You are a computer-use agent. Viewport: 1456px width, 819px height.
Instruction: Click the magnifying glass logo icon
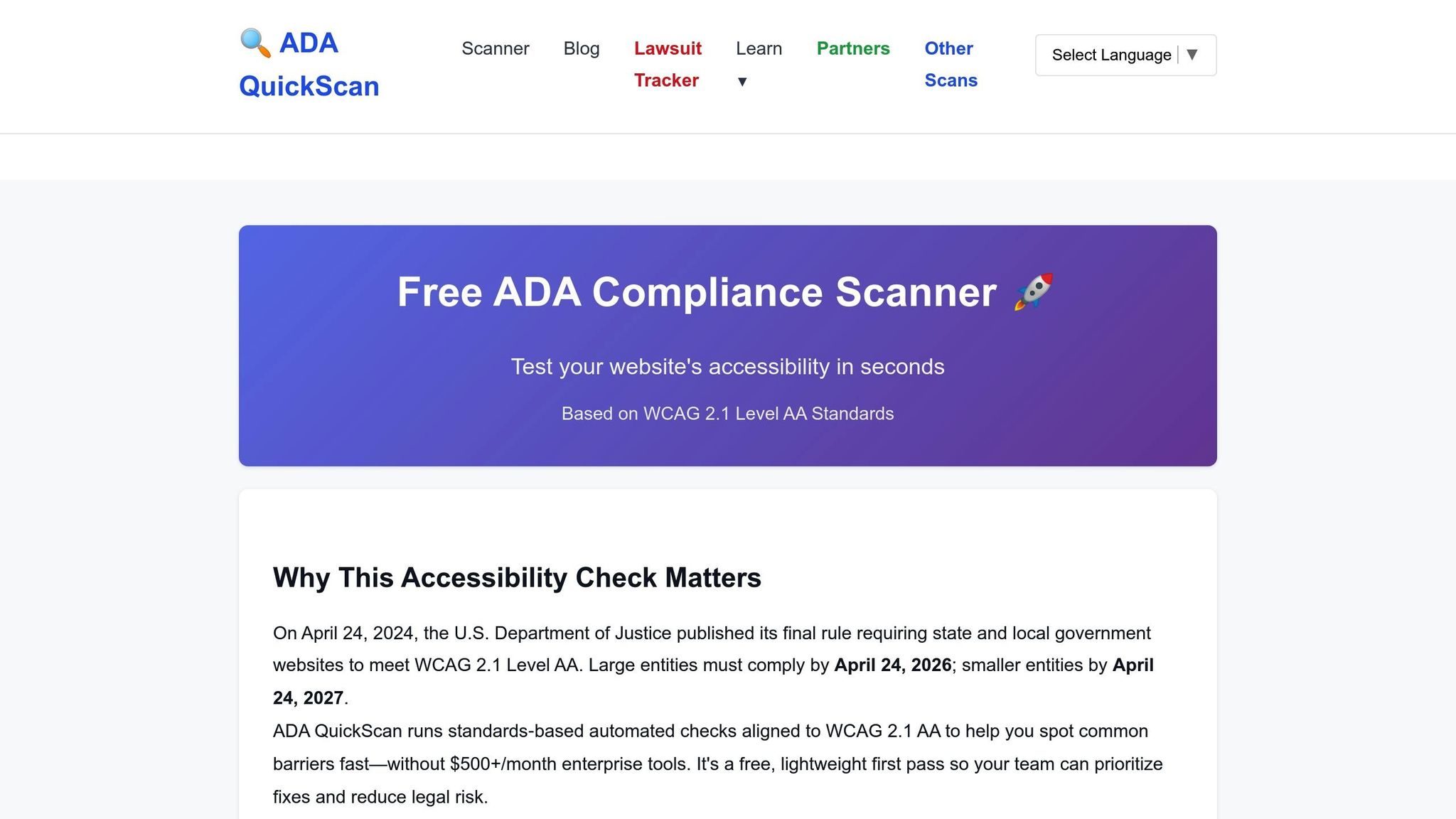(252, 43)
